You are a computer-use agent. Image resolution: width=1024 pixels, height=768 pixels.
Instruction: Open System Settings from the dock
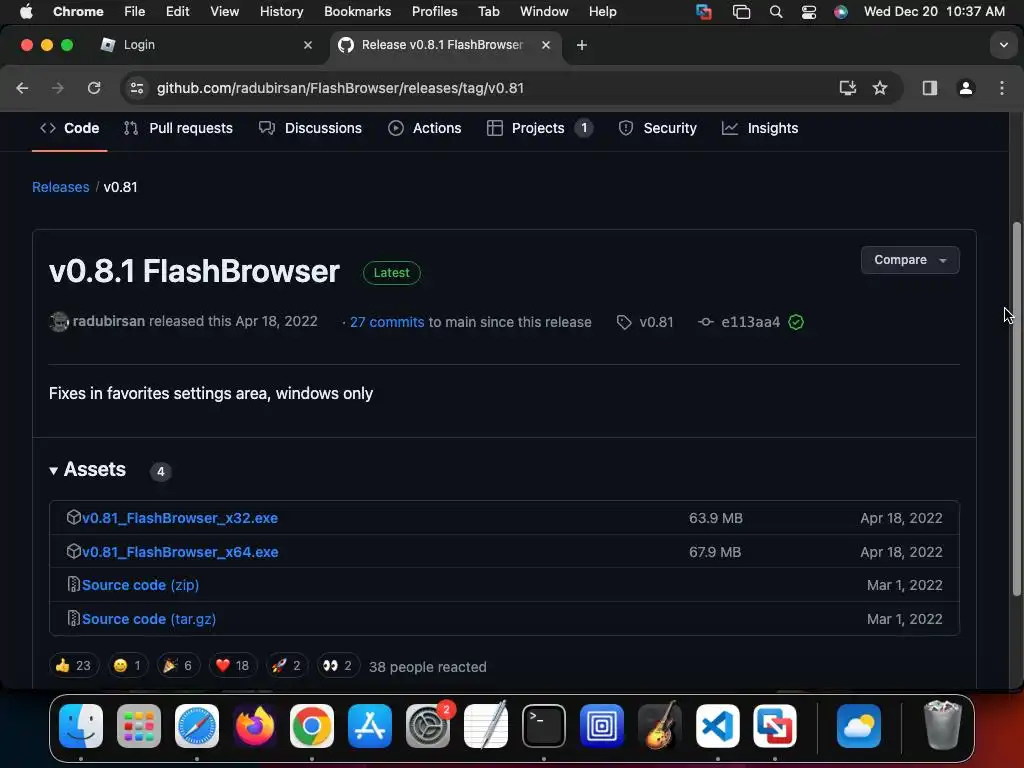click(428, 726)
